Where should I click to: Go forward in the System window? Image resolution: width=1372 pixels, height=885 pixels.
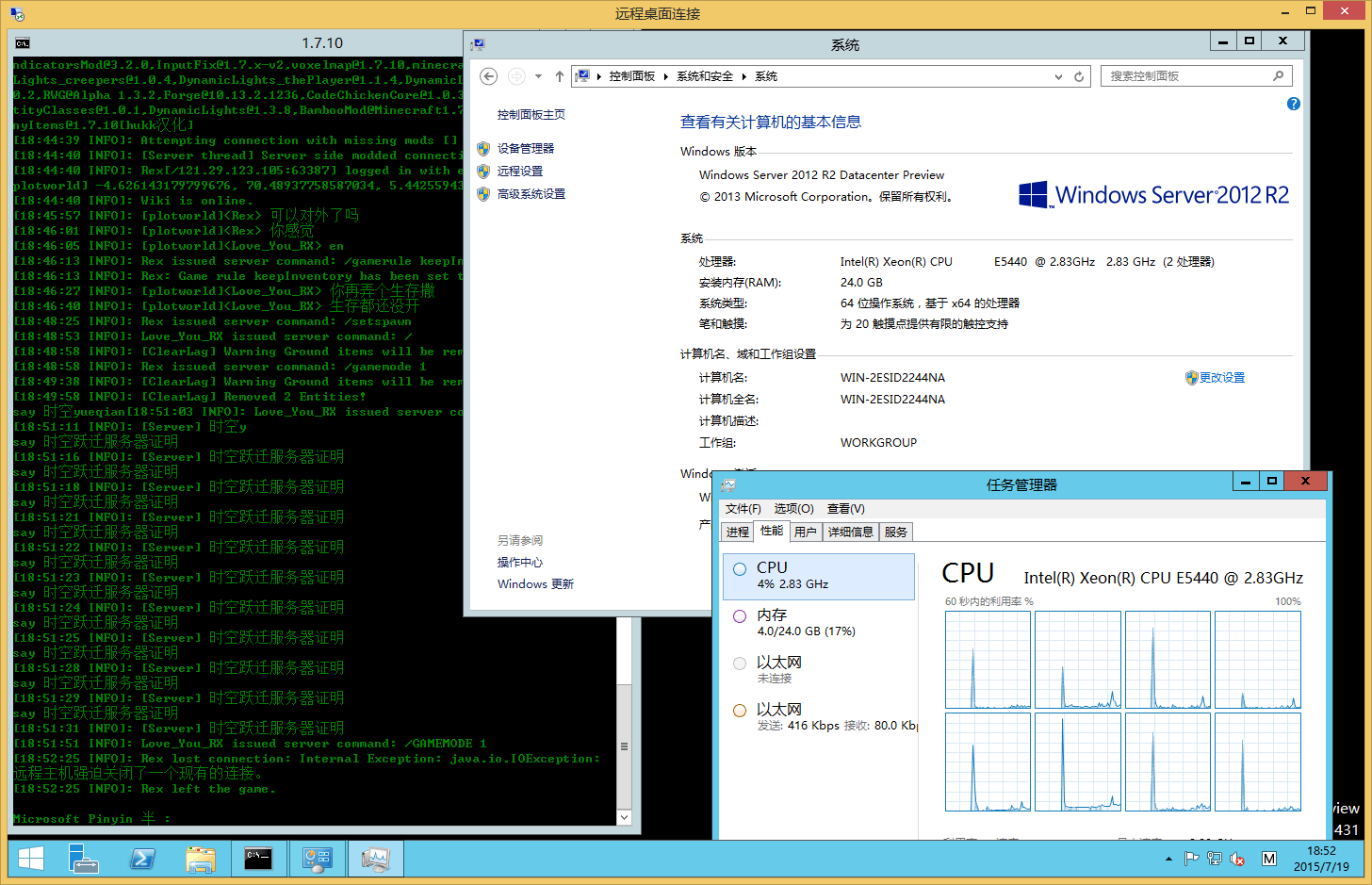(x=515, y=76)
